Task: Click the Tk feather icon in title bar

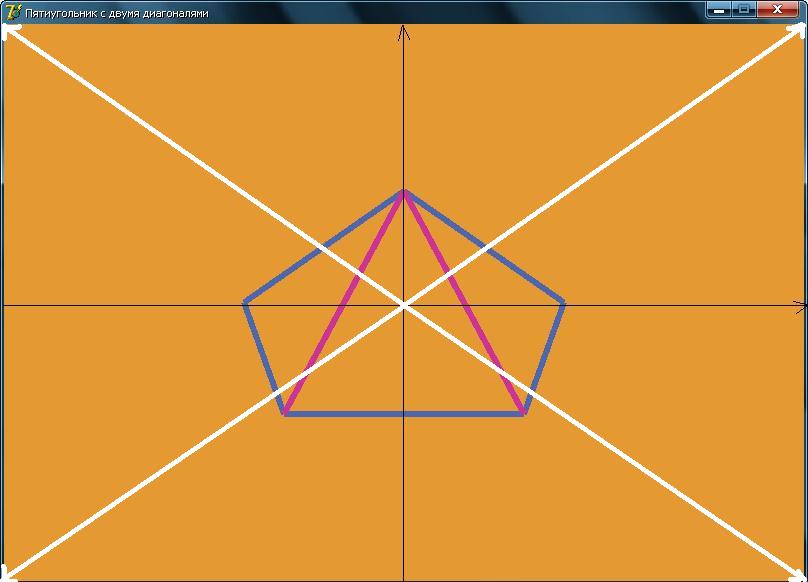Action: pos(13,12)
